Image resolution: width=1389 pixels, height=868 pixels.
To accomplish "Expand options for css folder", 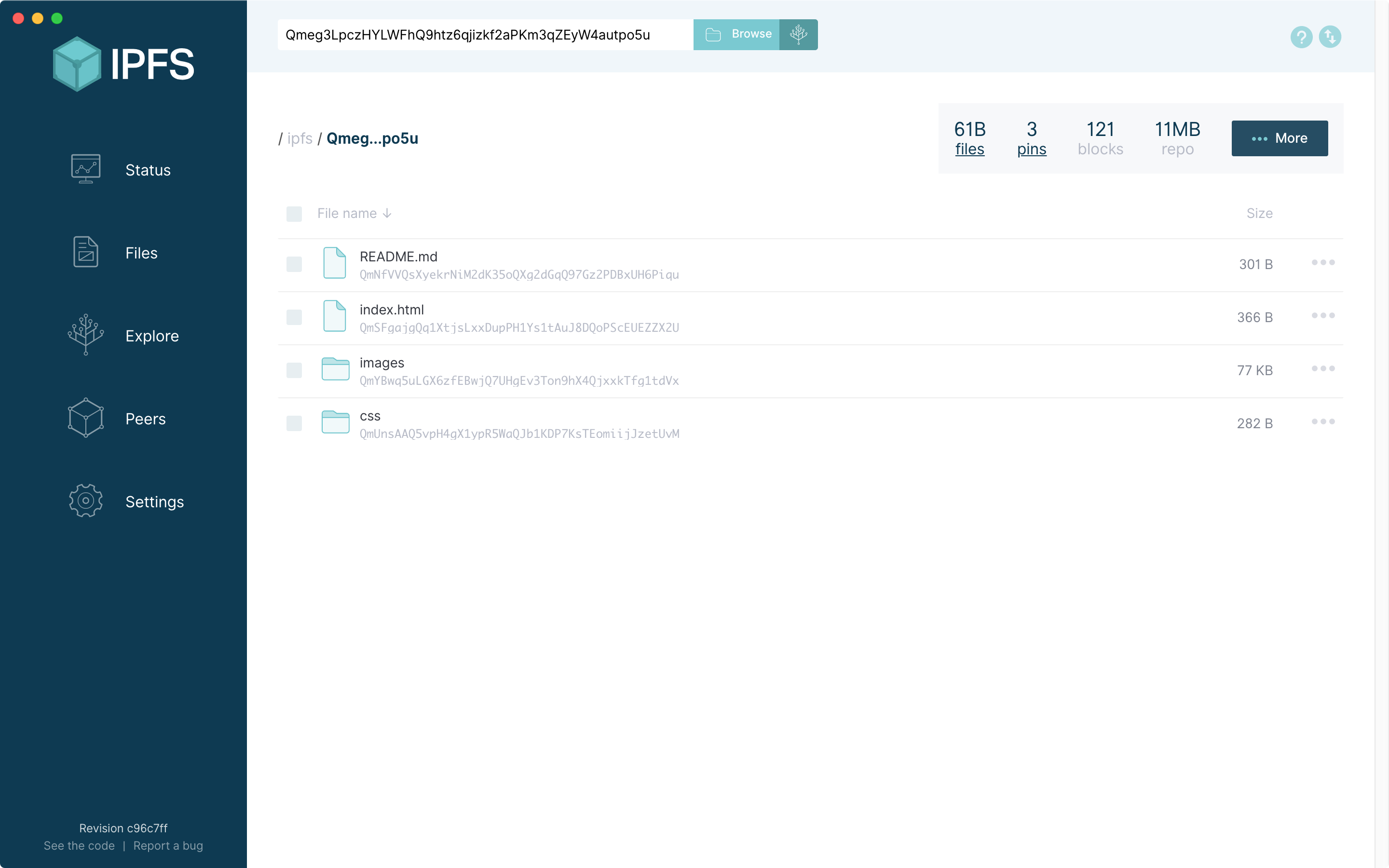I will click(1323, 422).
